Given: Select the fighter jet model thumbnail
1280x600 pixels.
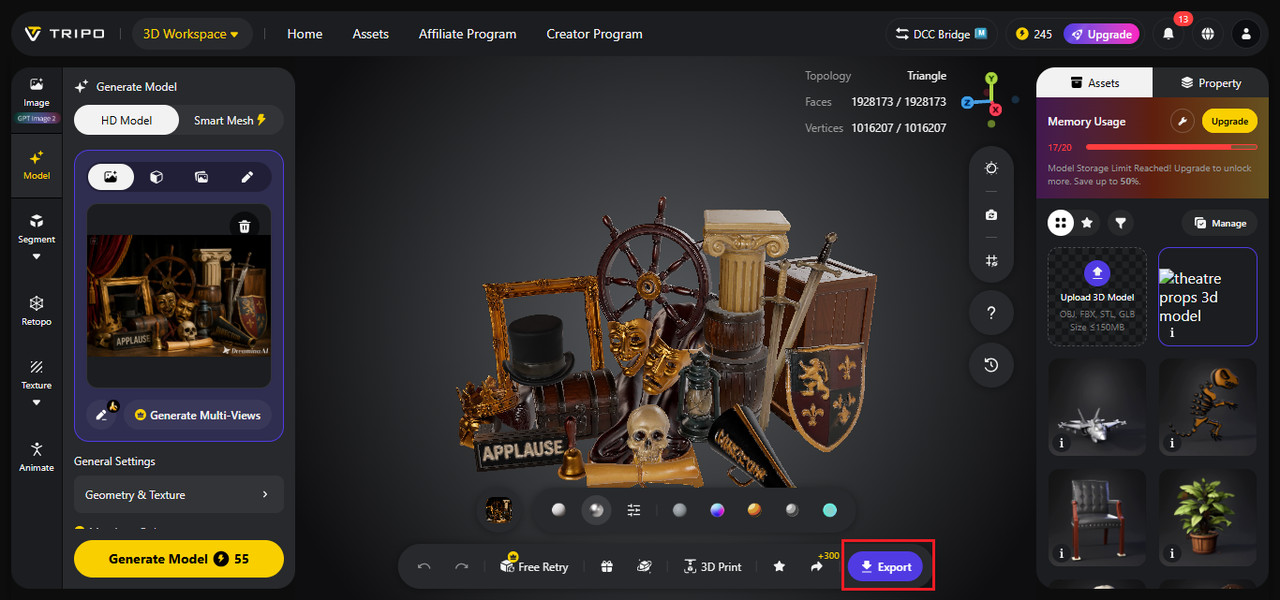Looking at the screenshot, I should coord(1097,408).
